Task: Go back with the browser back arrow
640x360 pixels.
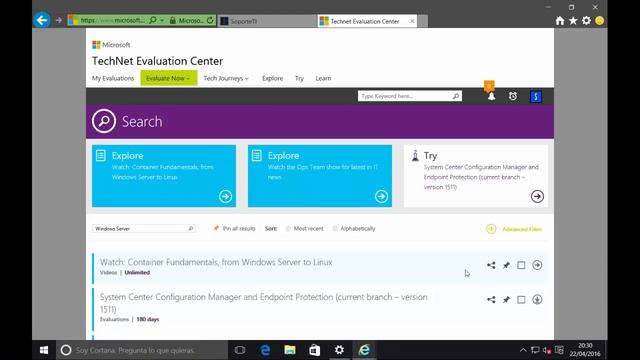Action: [x=42, y=20]
